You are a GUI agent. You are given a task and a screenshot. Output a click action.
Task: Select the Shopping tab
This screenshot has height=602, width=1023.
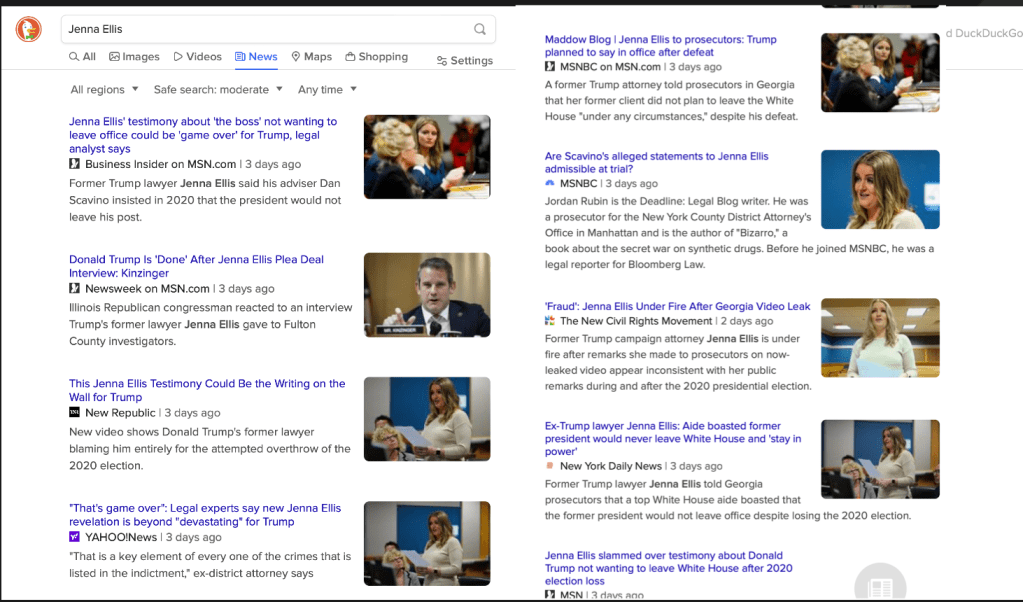point(376,57)
